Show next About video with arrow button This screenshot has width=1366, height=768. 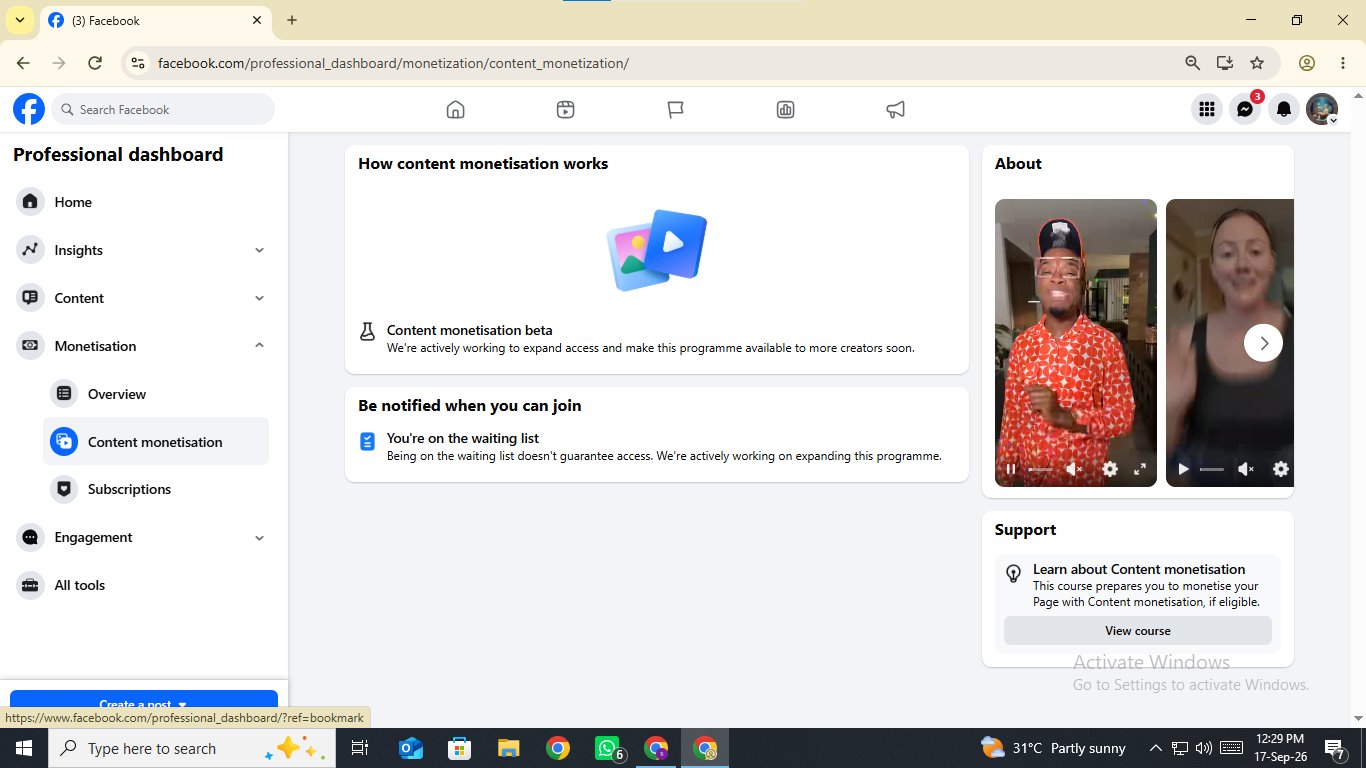pyautogui.click(x=1264, y=343)
